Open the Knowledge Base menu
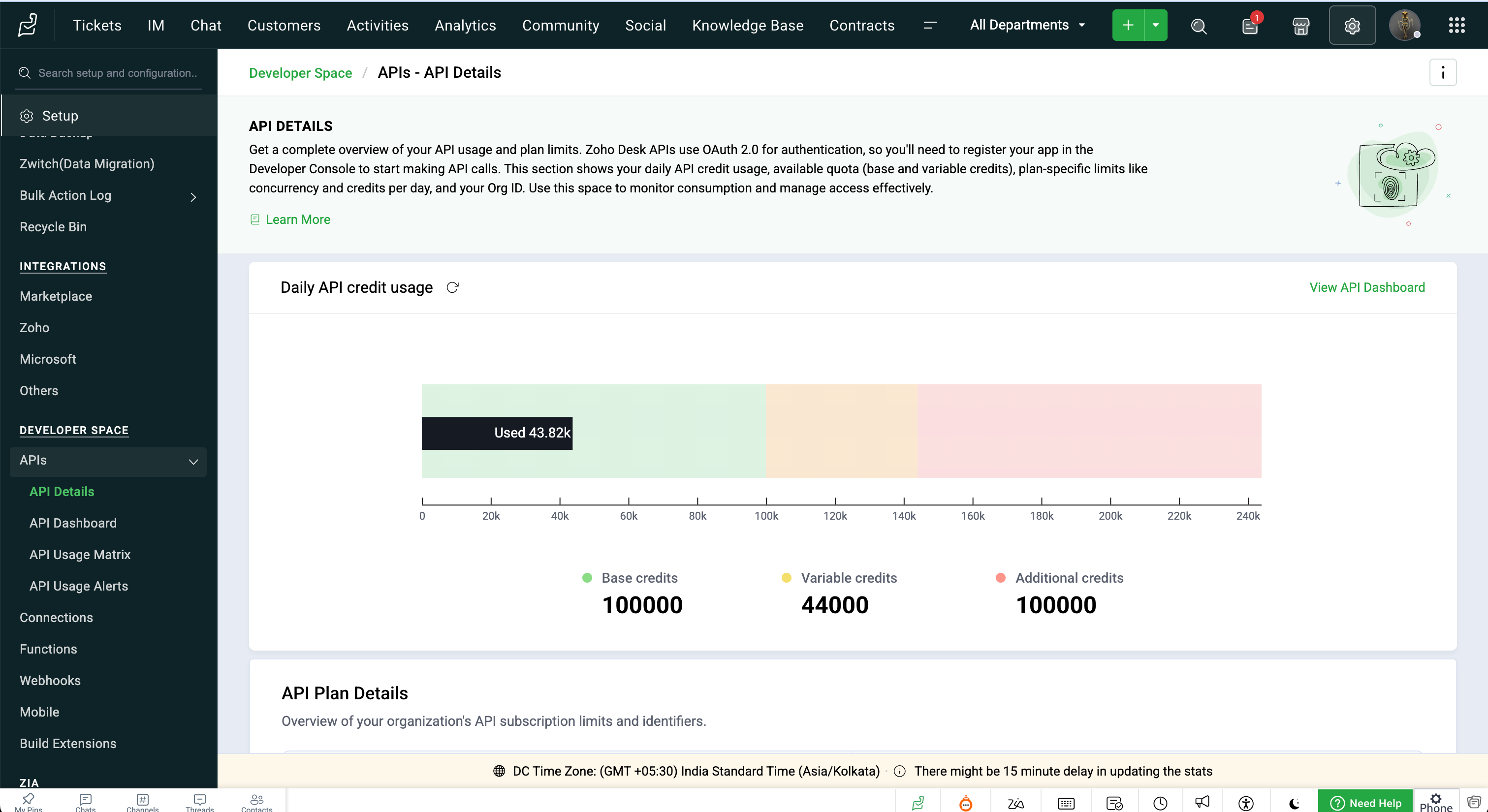This screenshot has width=1488, height=812. coord(748,25)
